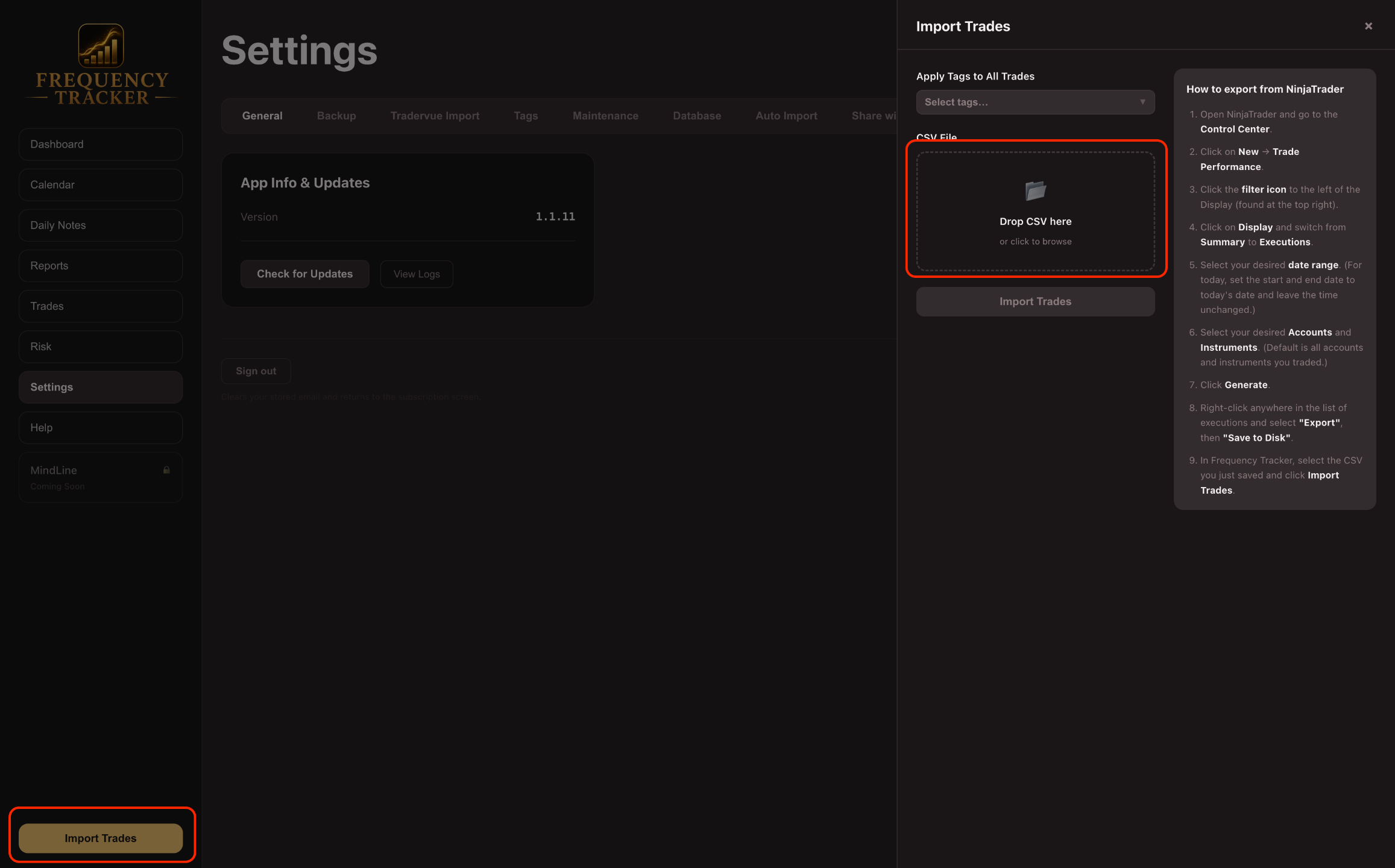Click the Generate instruction step

1229,385
